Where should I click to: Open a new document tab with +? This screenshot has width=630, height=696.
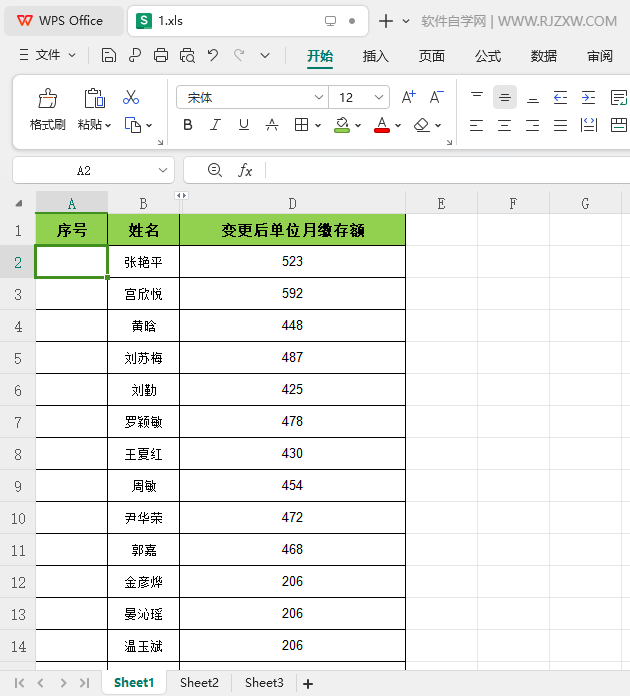386,21
